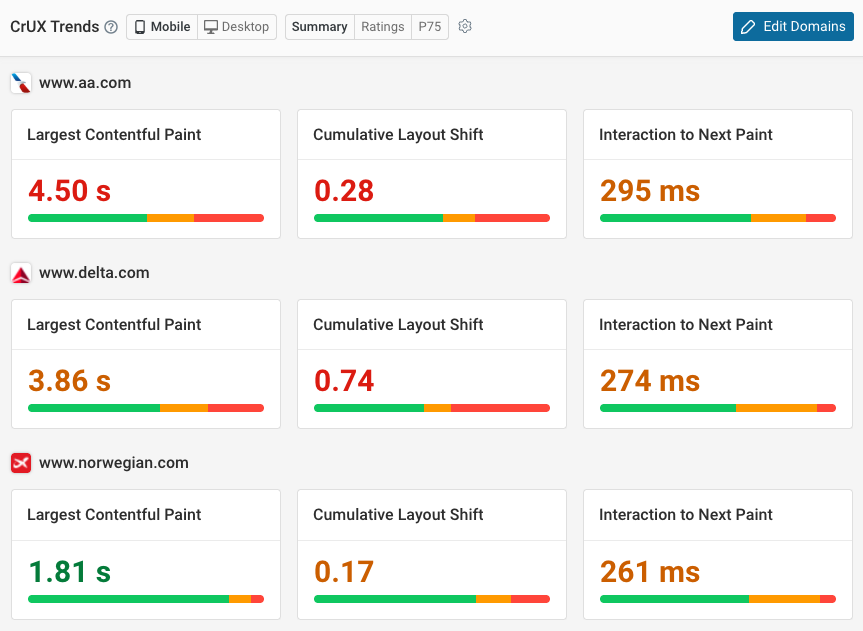Screen dimensions: 863x631
Task: Click the Norwegian favicon icon
Action: (20, 463)
